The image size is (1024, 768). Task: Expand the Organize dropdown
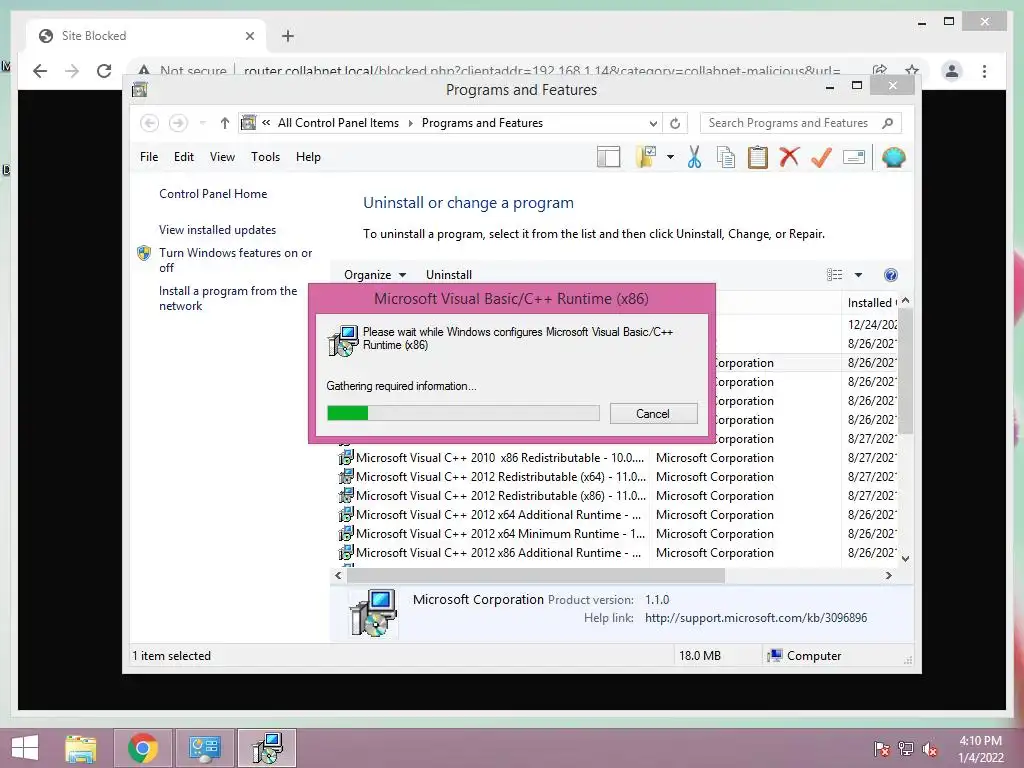tap(375, 275)
